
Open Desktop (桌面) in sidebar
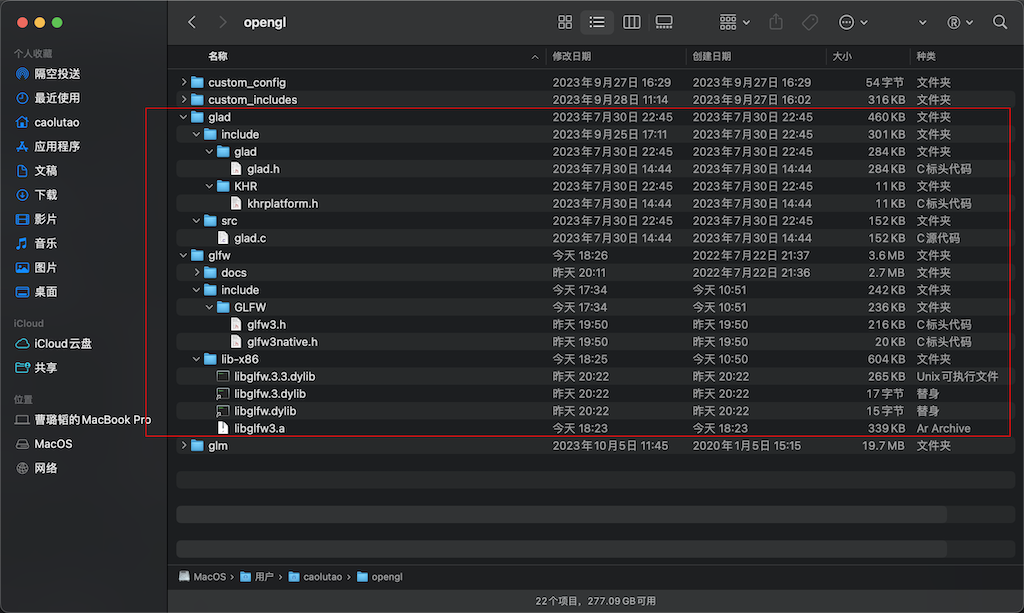36,291
